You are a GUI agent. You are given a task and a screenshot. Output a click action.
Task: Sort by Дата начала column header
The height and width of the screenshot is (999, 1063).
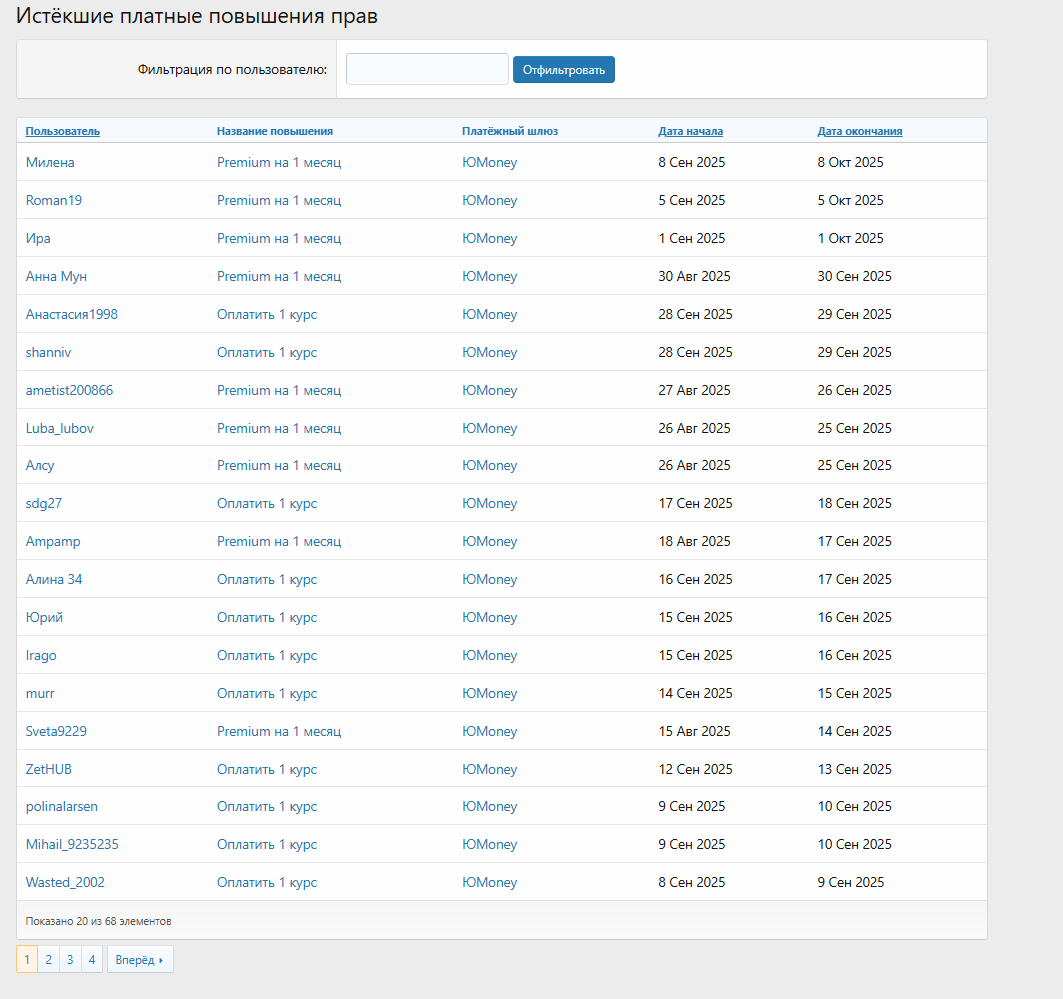pos(690,131)
